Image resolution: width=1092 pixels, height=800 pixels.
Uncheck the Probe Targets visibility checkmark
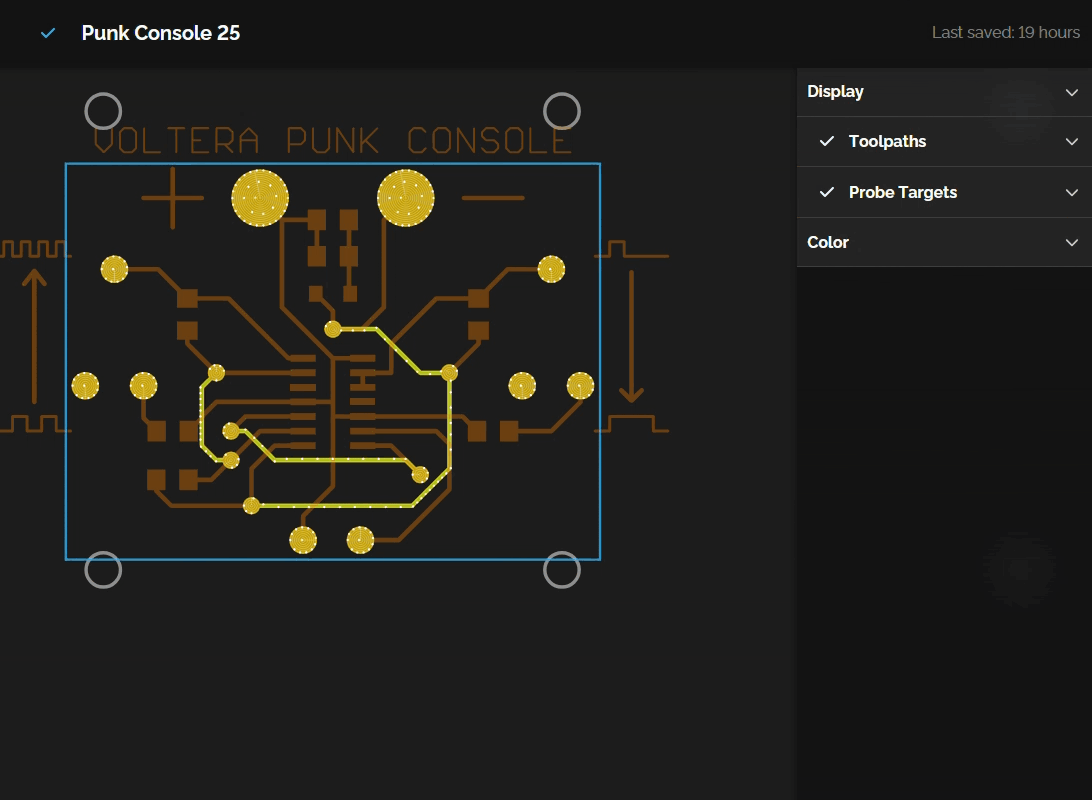pyautogui.click(x=827, y=193)
